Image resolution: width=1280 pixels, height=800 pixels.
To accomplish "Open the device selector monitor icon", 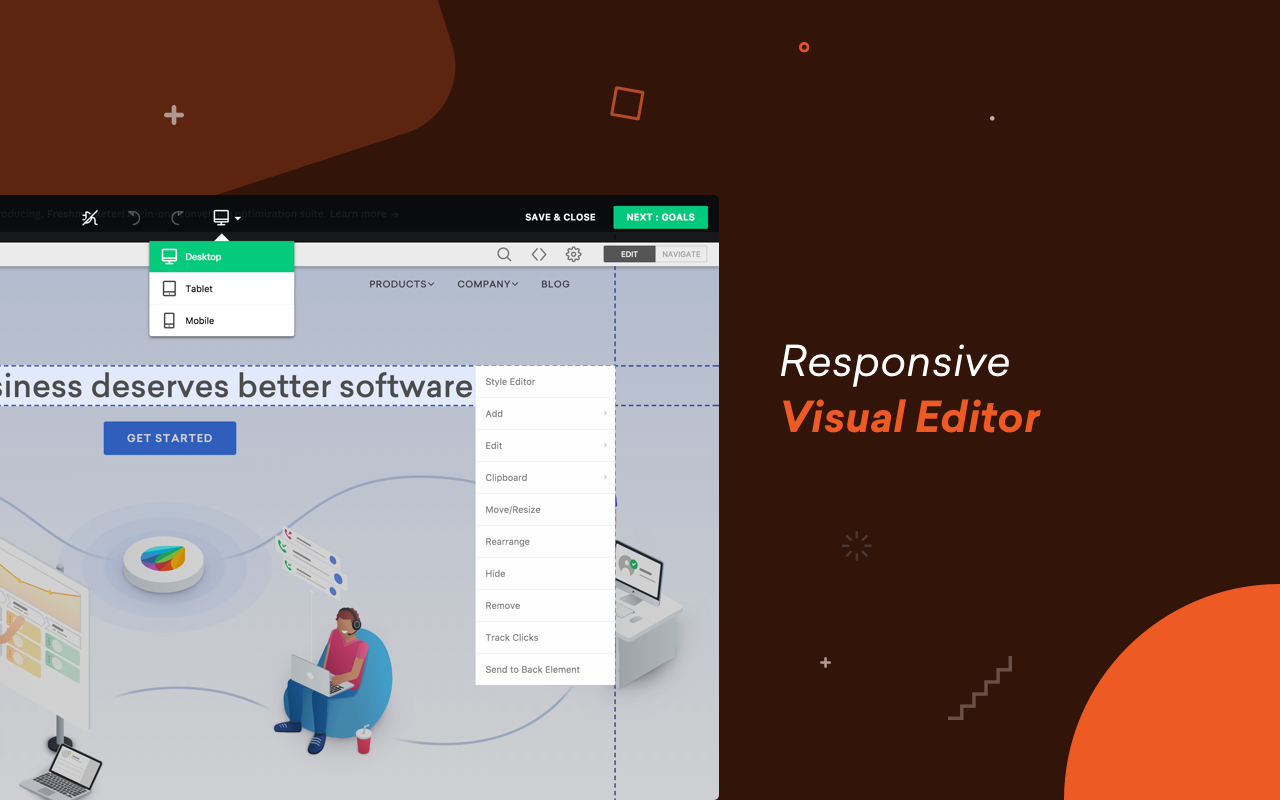I will pyautogui.click(x=222, y=217).
